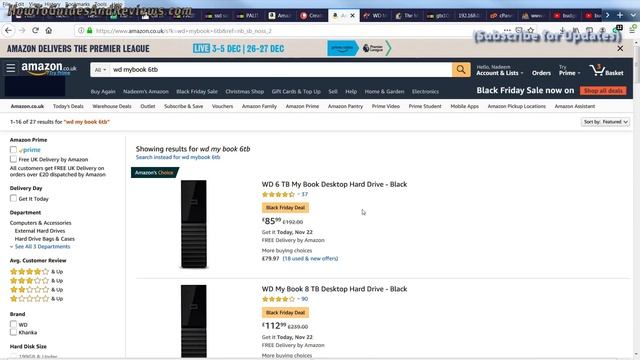Open Orders page

(541, 73)
